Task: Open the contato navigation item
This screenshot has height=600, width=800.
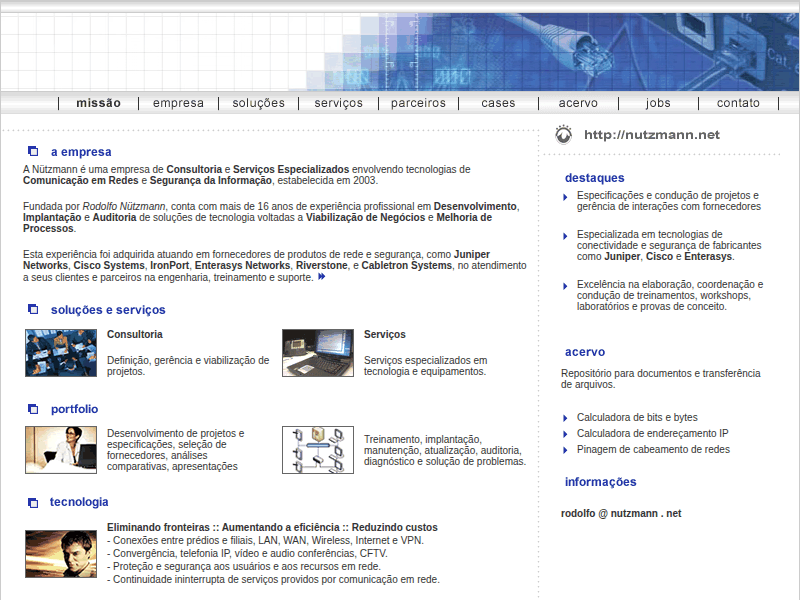Action: tap(738, 103)
